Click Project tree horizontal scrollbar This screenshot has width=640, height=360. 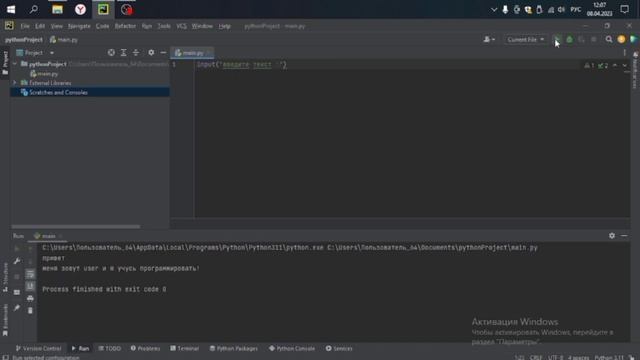(76, 226)
